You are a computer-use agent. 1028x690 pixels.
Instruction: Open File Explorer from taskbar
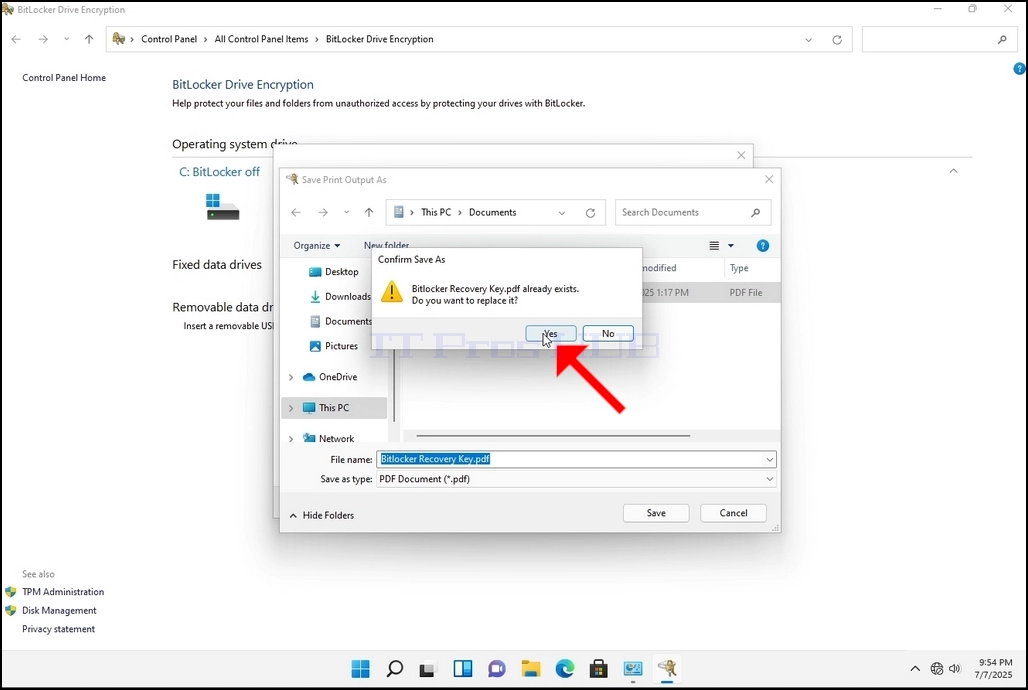530,668
